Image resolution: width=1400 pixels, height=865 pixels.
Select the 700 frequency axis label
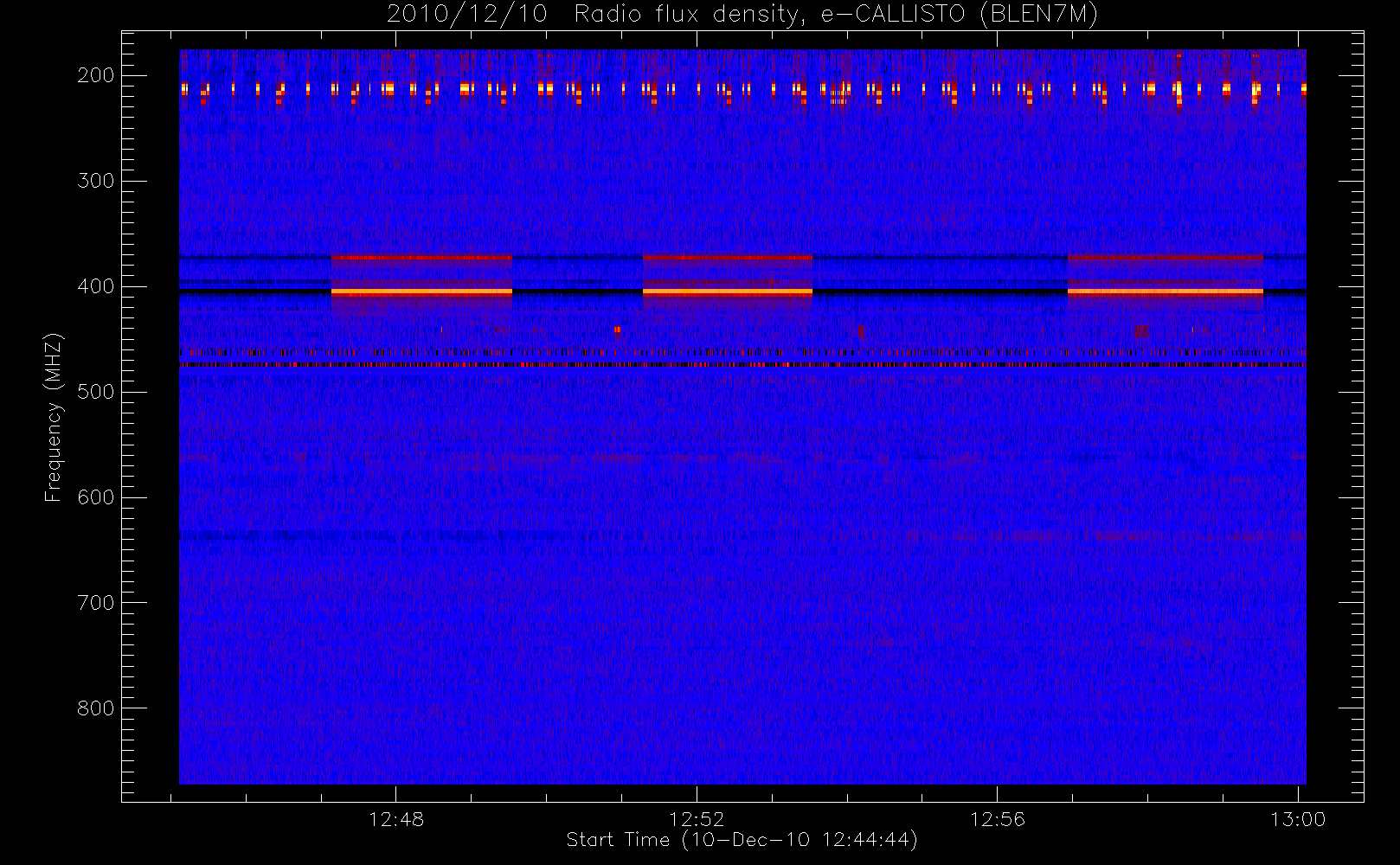click(x=96, y=603)
